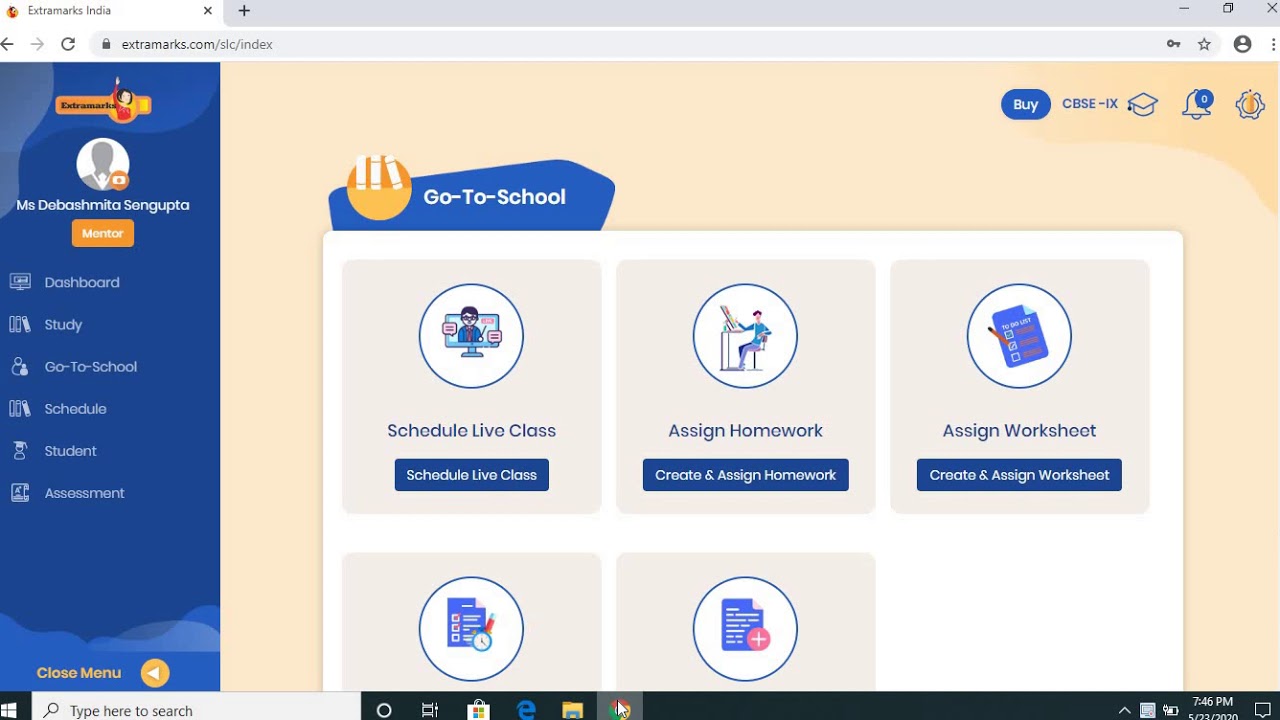Reload the page

[x=68, y=44]
